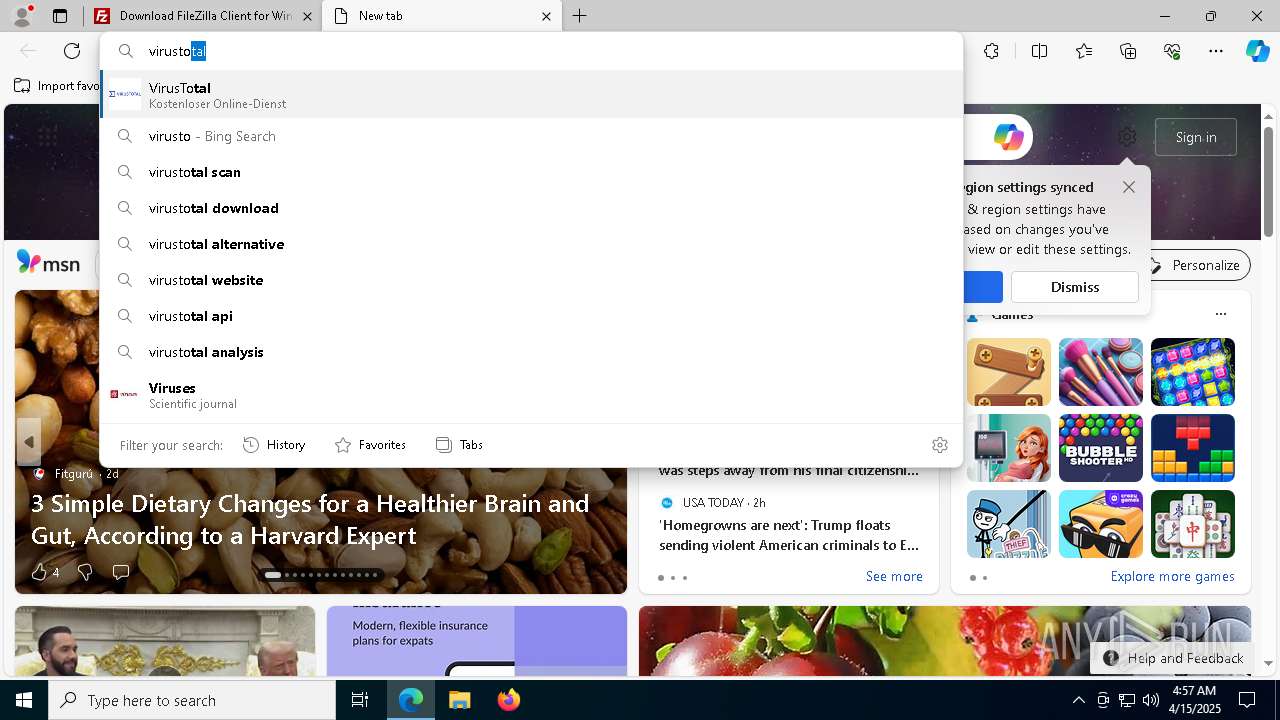Click the Personalize button
This screenshot has height=720, width=1280.
1194,265
